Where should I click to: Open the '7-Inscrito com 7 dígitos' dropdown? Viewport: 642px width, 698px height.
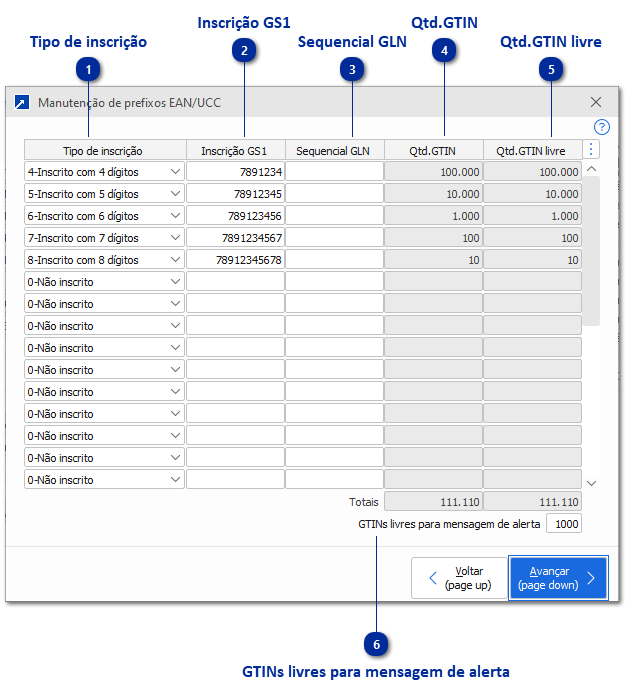click(175, 238)
